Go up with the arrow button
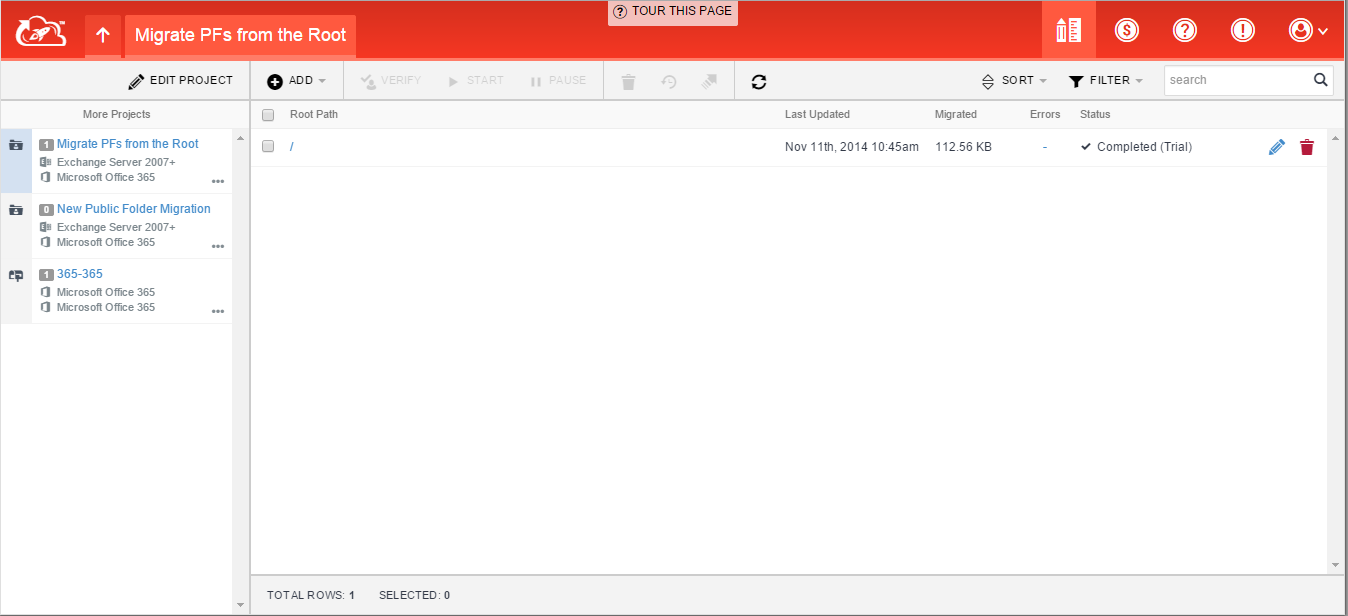The image size is (1348, 616). click(102, 35)
